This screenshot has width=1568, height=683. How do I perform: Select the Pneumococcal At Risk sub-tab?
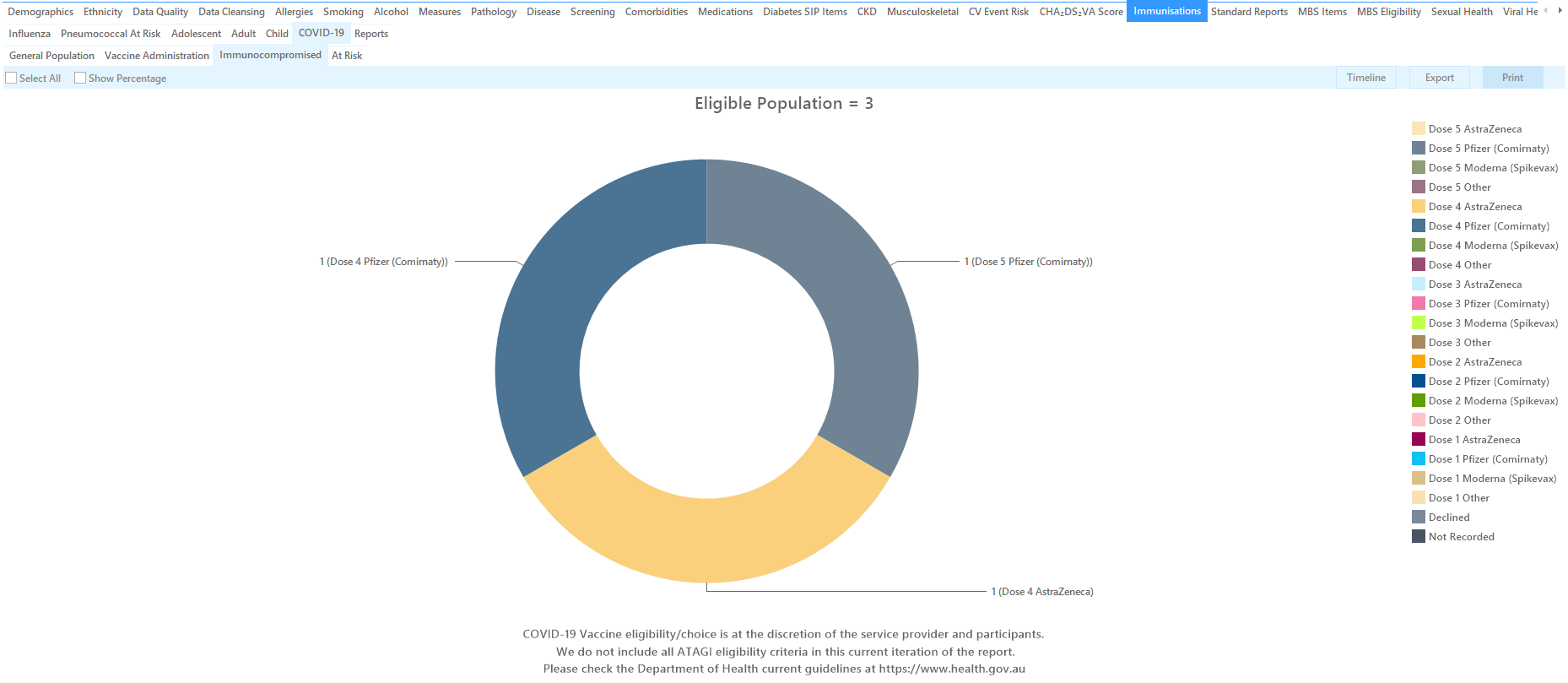click(111, 34)
